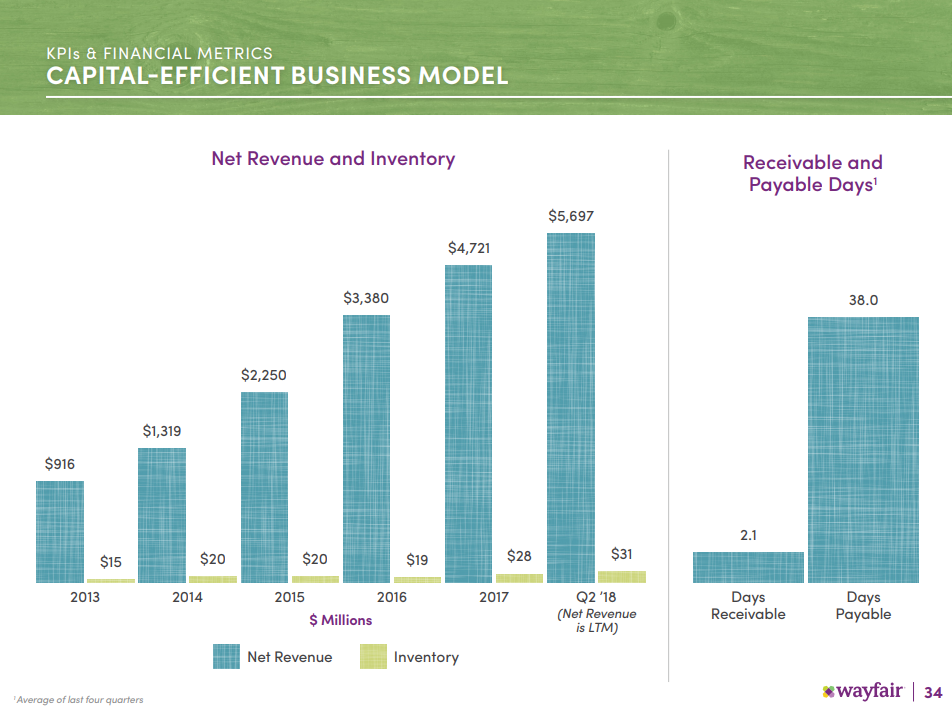Click the 'Net Revenue' legend text
This screenshot has width=952, height=712.
(x=290, y=657)
